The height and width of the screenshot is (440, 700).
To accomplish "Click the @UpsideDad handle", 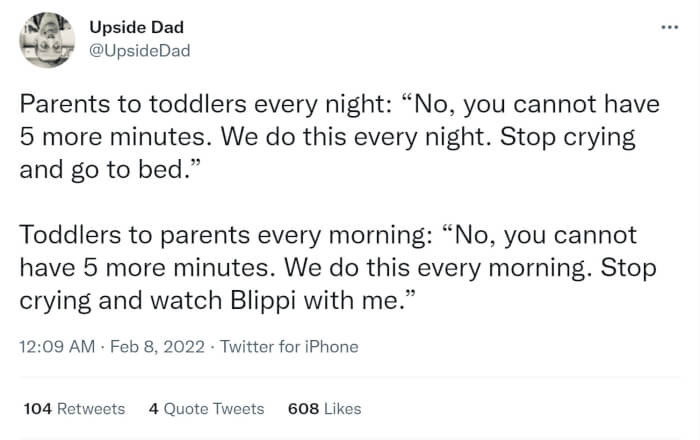I will pos(140,50).
